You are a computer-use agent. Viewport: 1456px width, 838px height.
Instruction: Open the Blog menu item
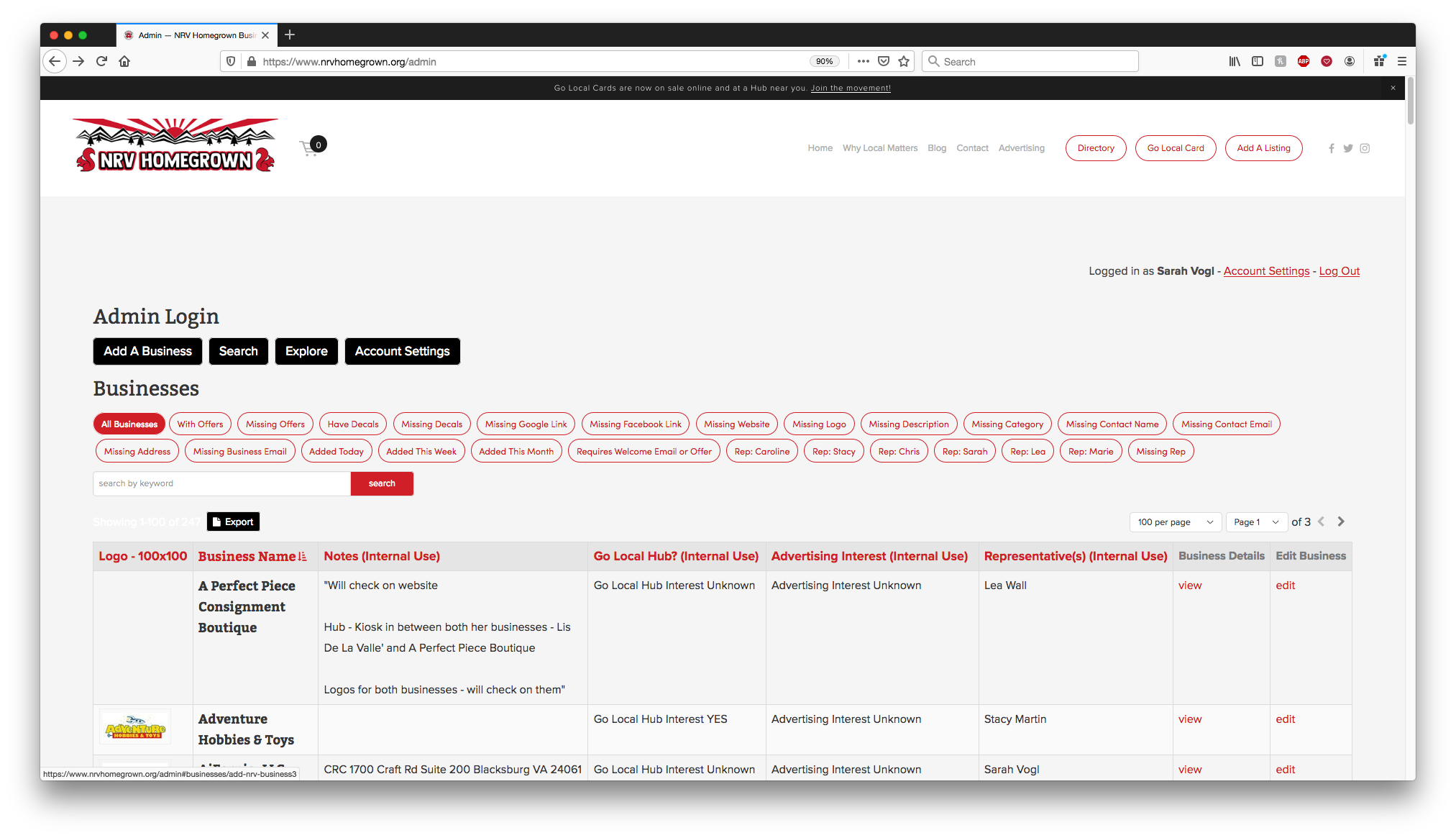tap(937, 148)
